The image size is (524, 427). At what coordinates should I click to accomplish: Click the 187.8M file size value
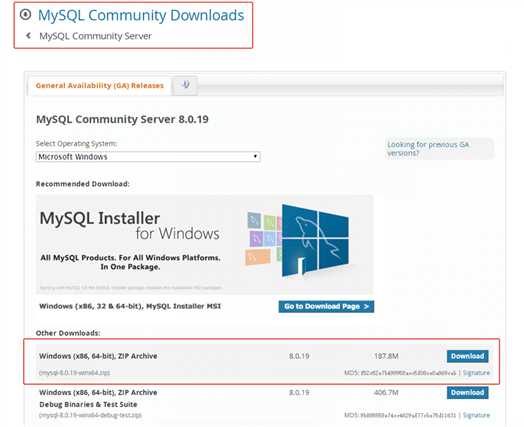click(386, 356)
